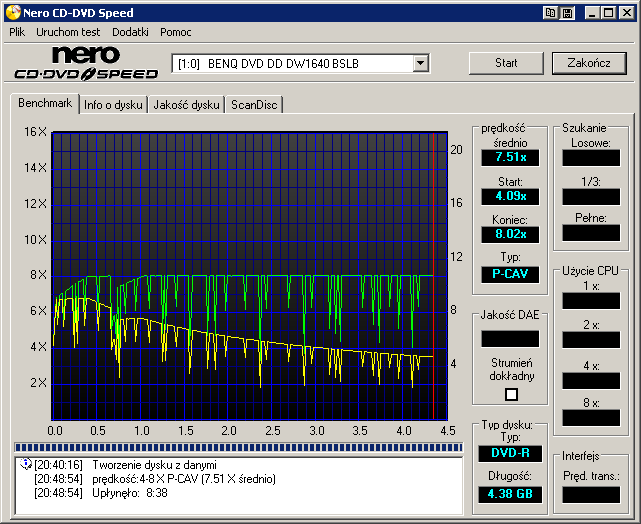Toggle the Strumień dokładny checkbox

(511, 394)
